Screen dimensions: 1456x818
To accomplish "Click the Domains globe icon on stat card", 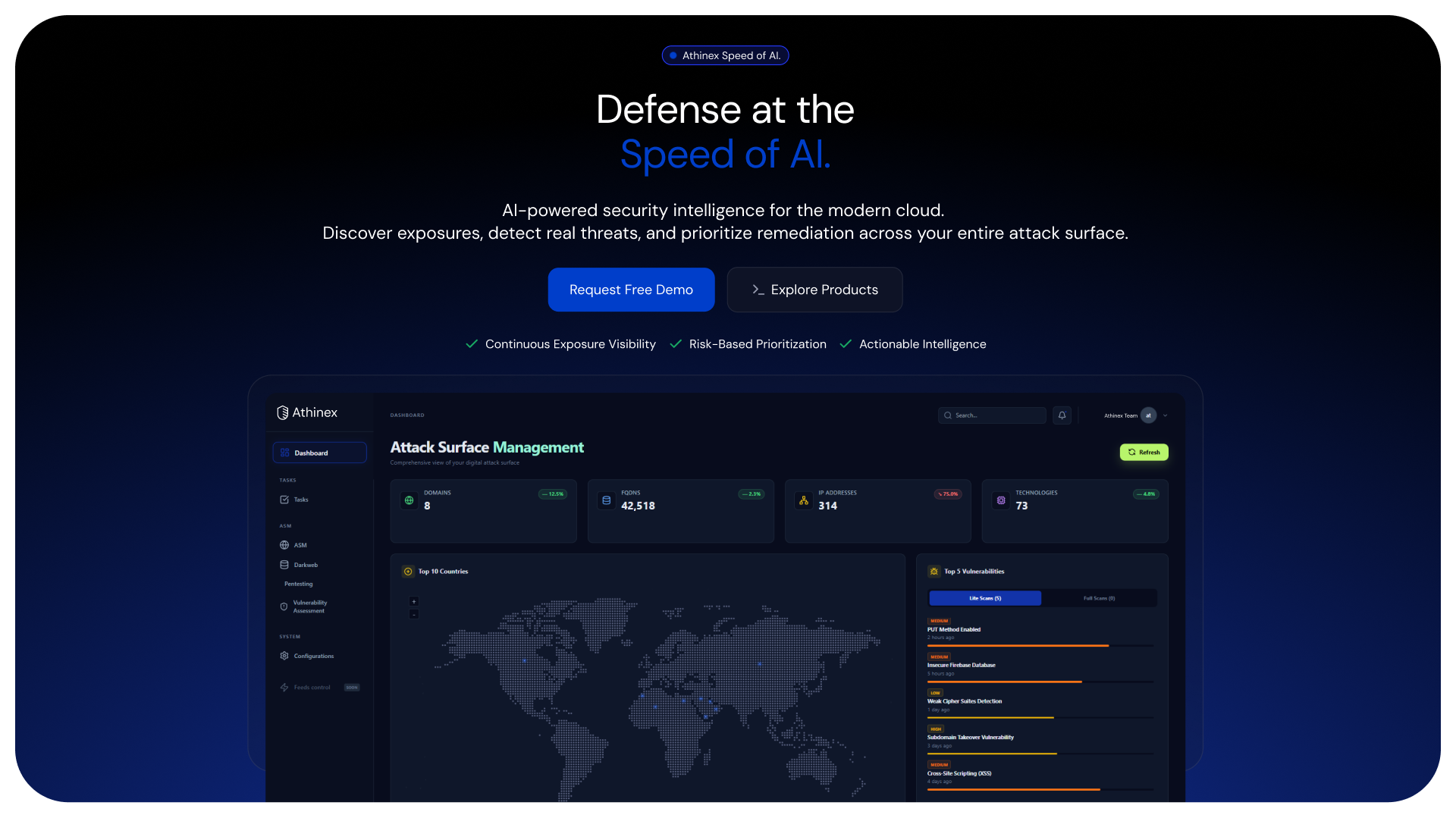I will pos(409,500).
